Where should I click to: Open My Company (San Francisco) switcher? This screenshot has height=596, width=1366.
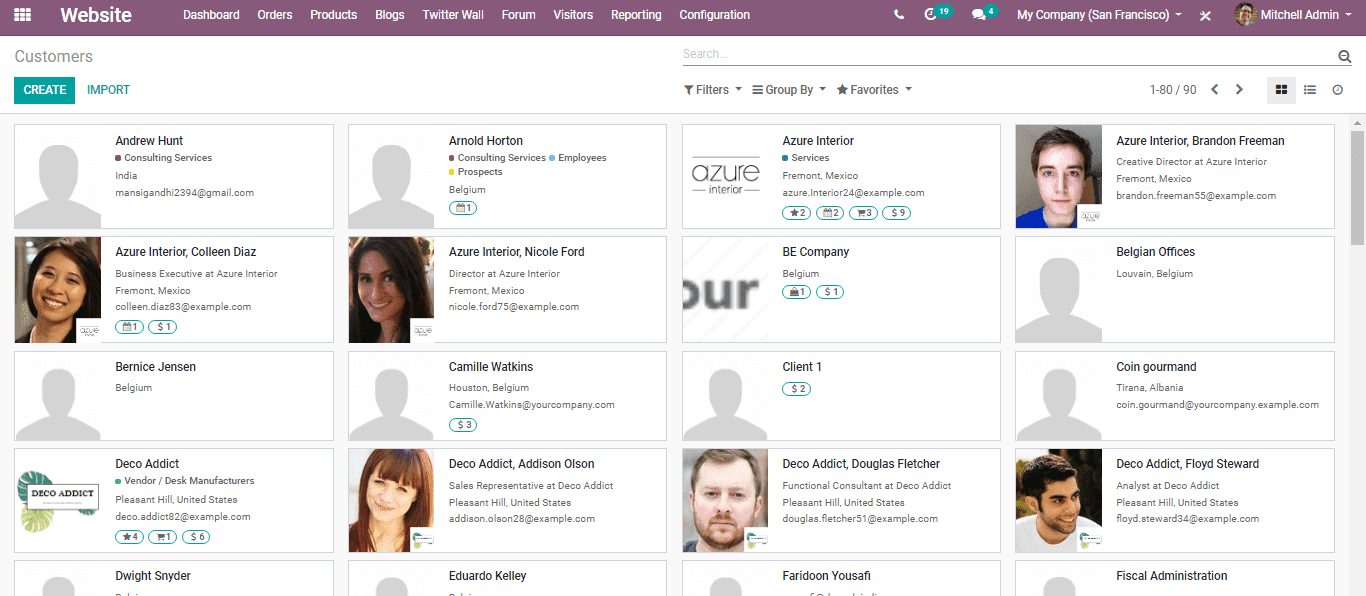(1099, 15)
